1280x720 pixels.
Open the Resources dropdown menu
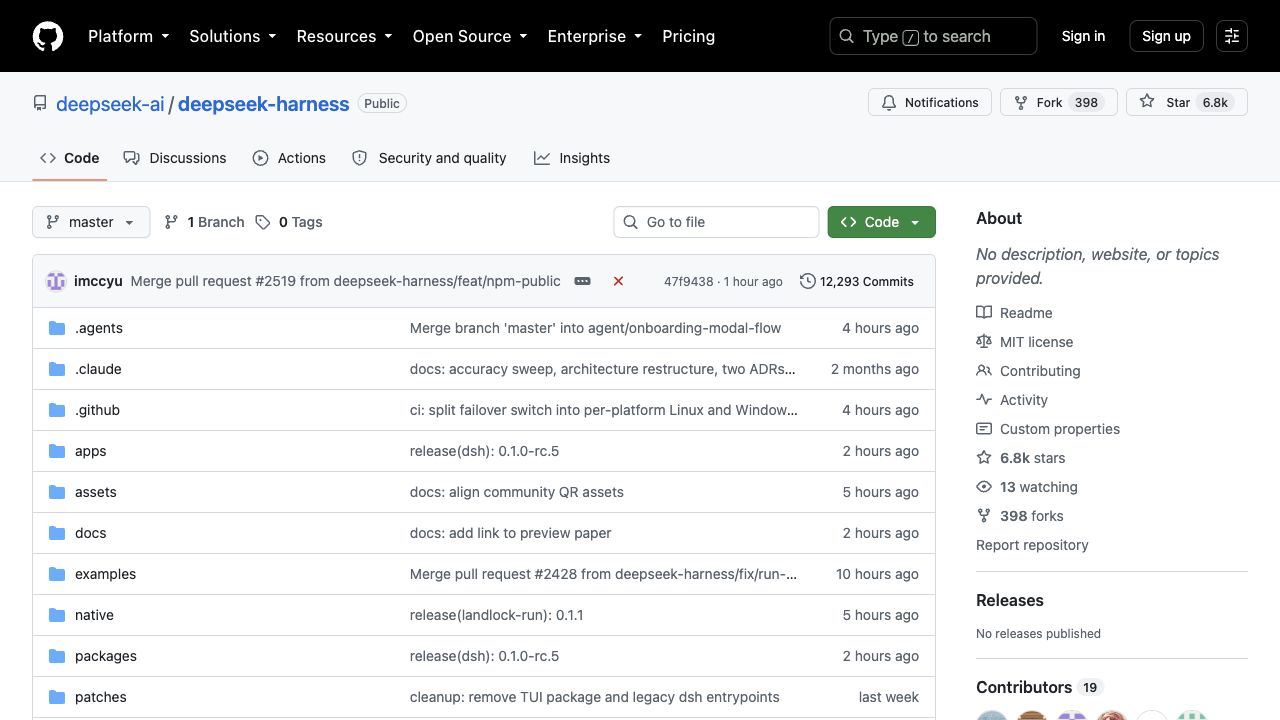[x=344, y=36]
